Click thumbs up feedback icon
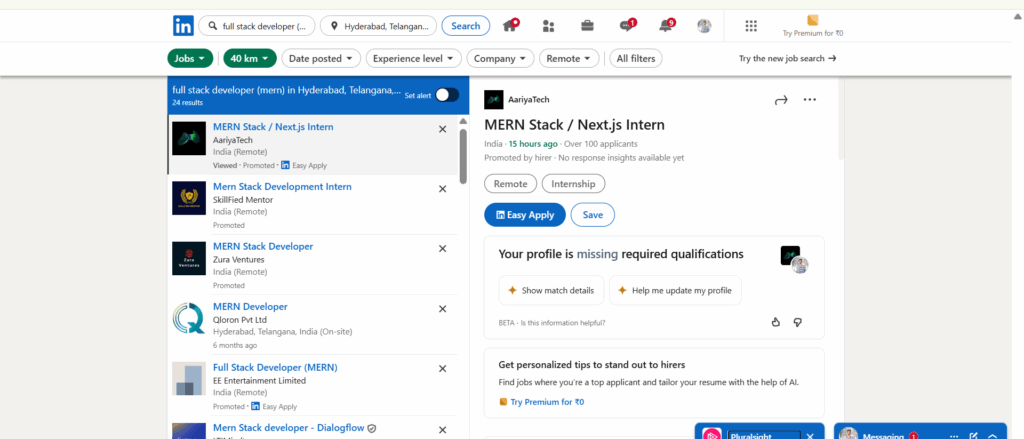The height and width of the screenshot is (439, 1024). (776, 322)
